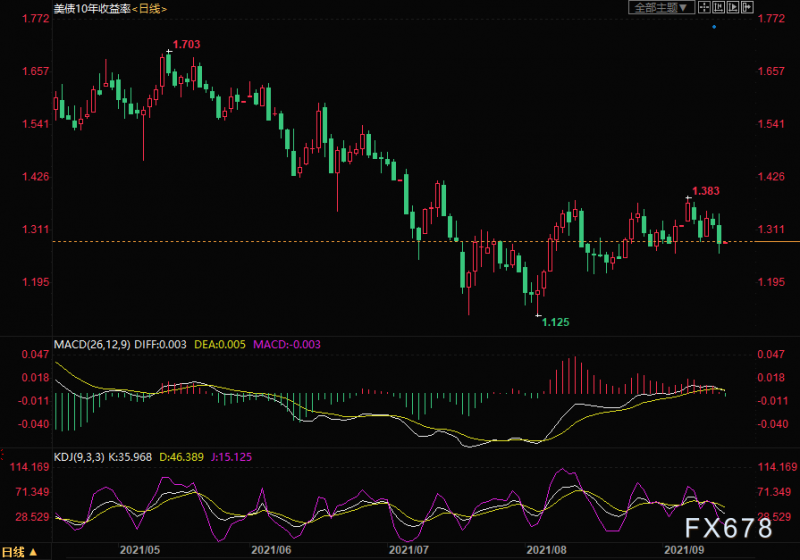
Task: Click the 1.383 recent high marker
Action: [705, 190]
